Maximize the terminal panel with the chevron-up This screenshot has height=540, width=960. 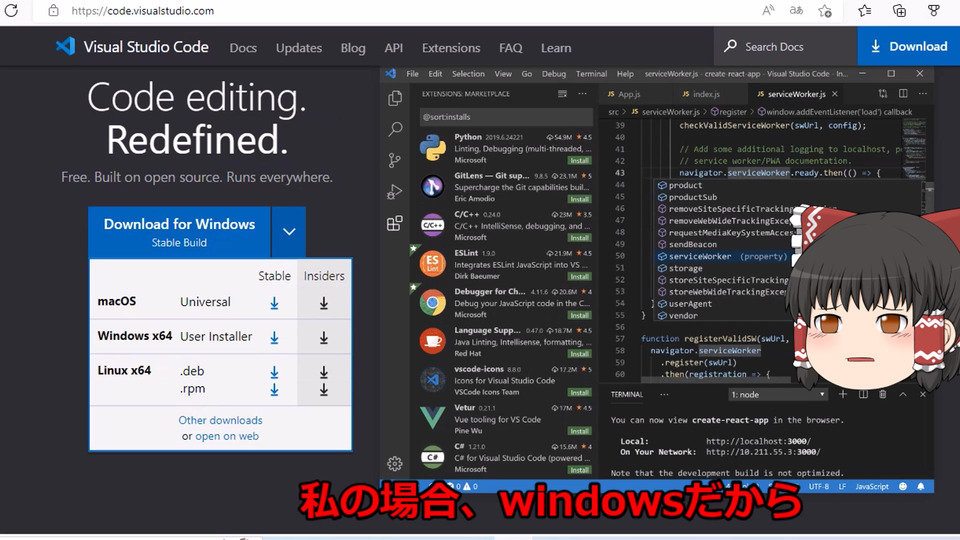[903, 394]
